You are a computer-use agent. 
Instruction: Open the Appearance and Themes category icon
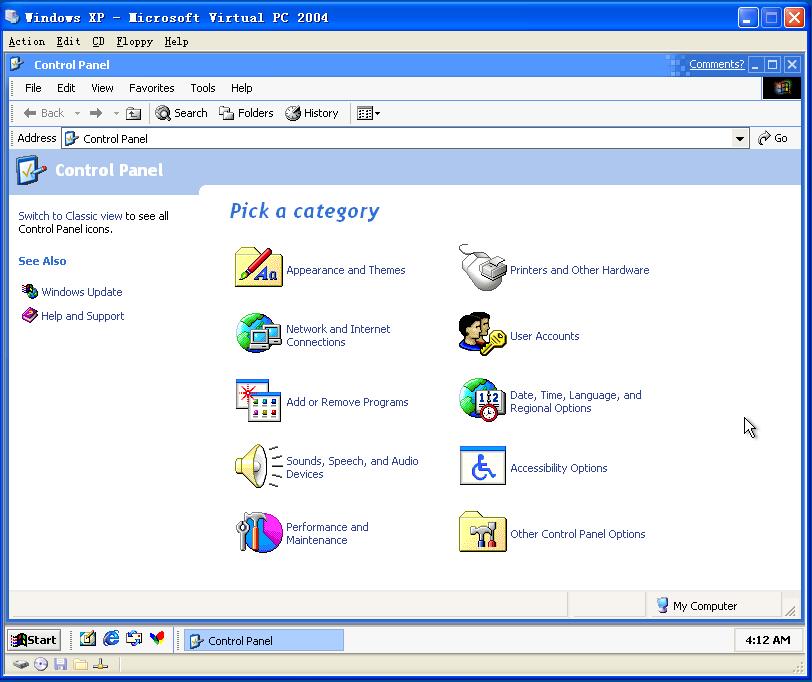[258, 267]
